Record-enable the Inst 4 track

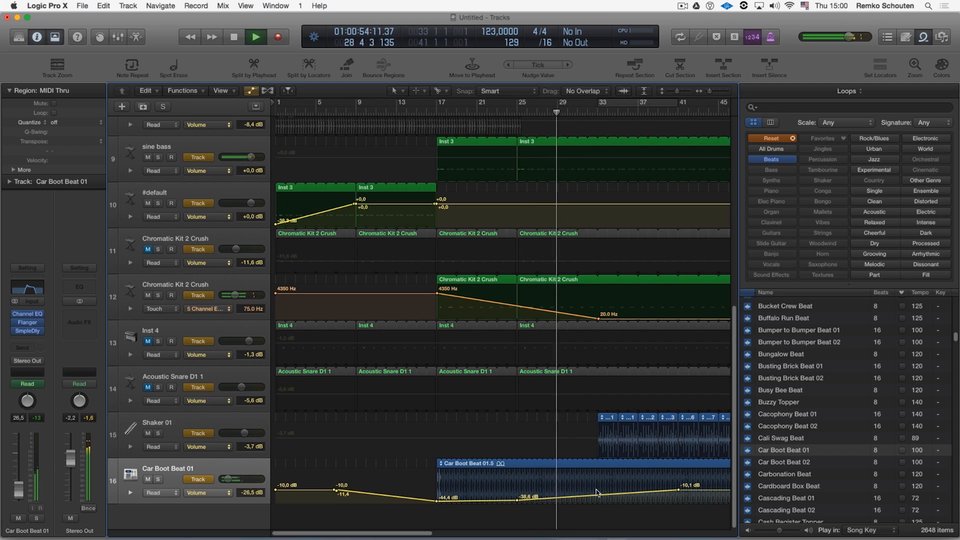tap(171, 341)
